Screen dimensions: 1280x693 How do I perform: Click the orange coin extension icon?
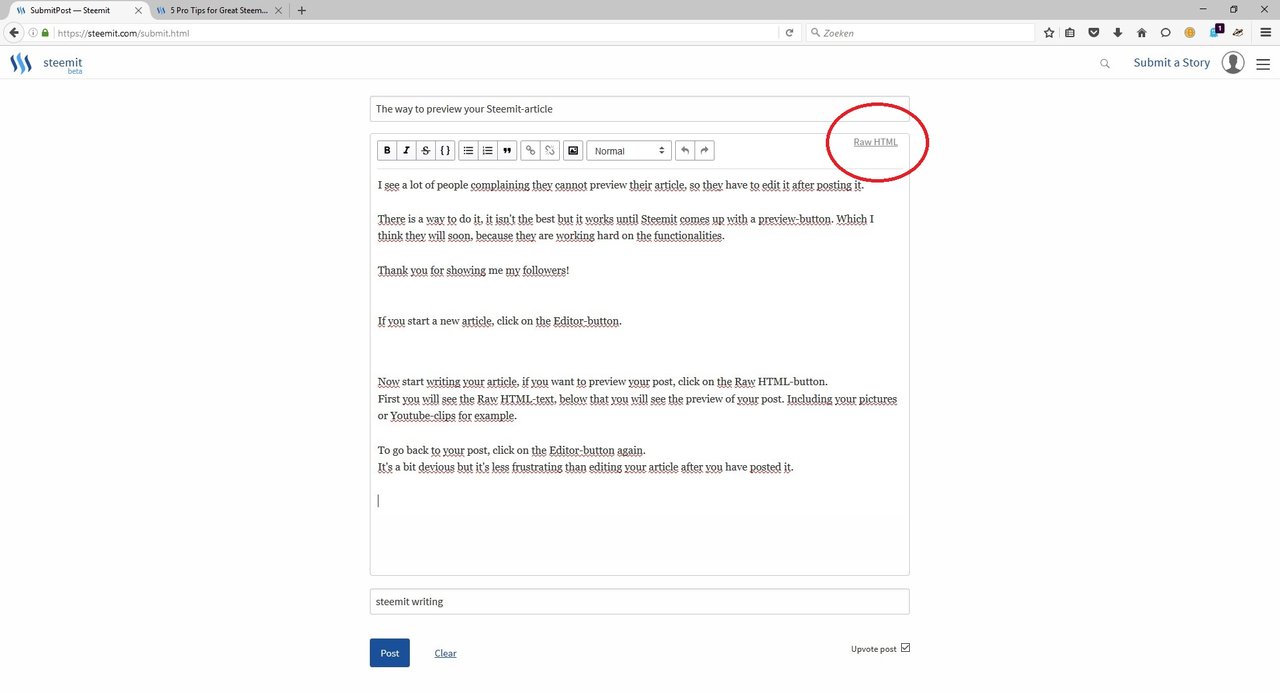1190,33
